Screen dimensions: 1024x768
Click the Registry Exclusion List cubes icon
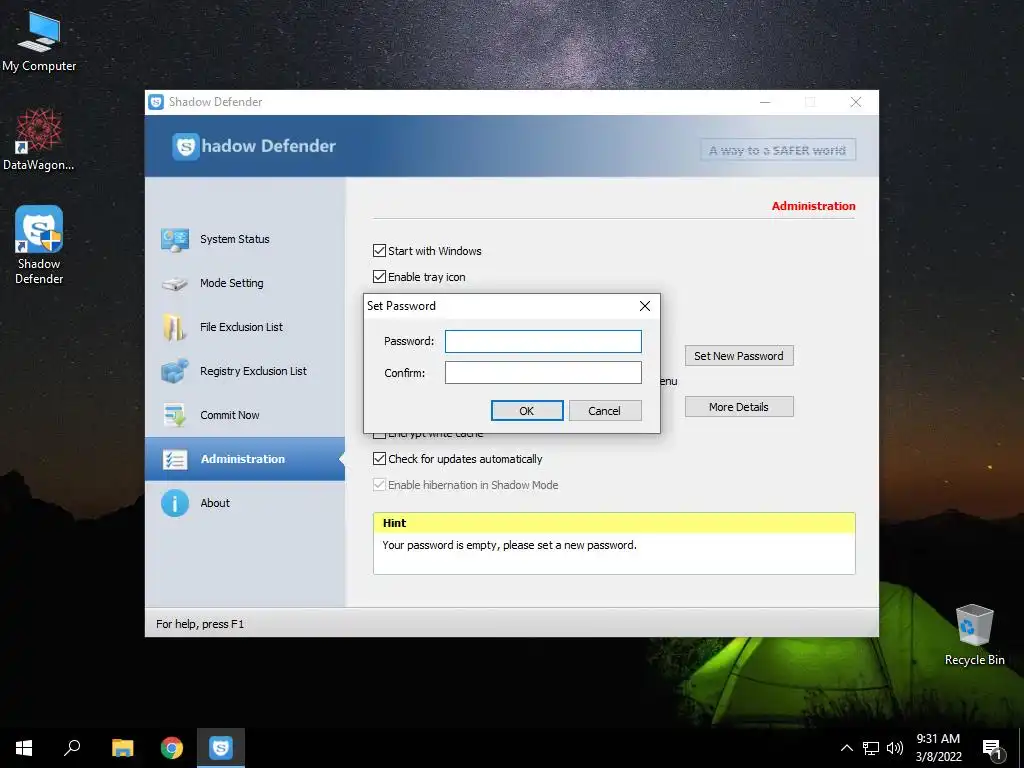(175, 371)
